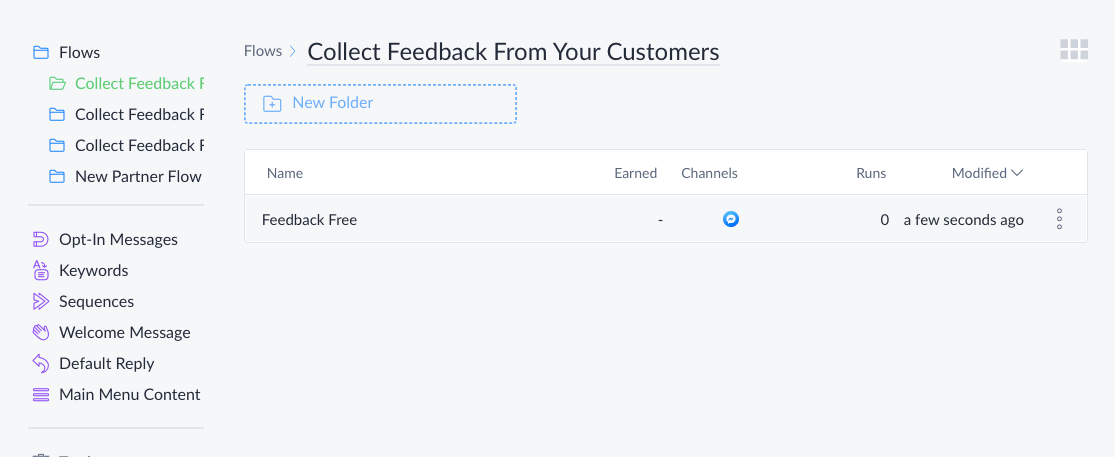Click the Name column header
The height and width of the screenshot is (457, 1115).
click(x=284, y=173)
